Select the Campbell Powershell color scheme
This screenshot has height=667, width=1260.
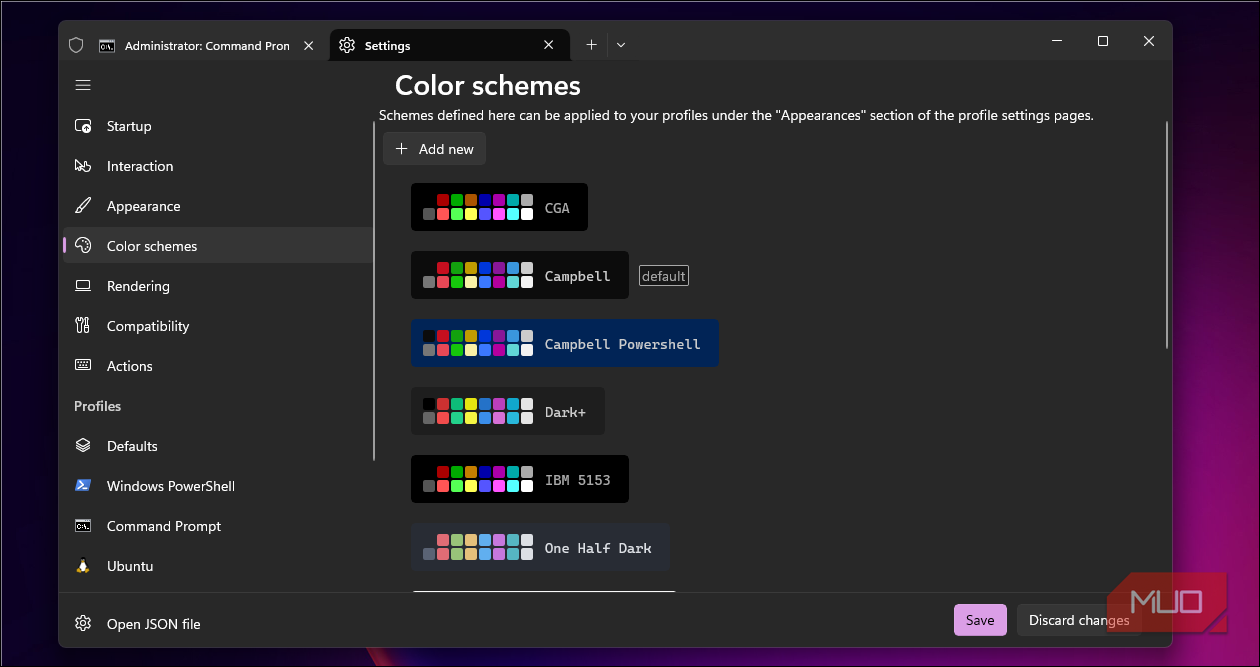pos(564,343)
